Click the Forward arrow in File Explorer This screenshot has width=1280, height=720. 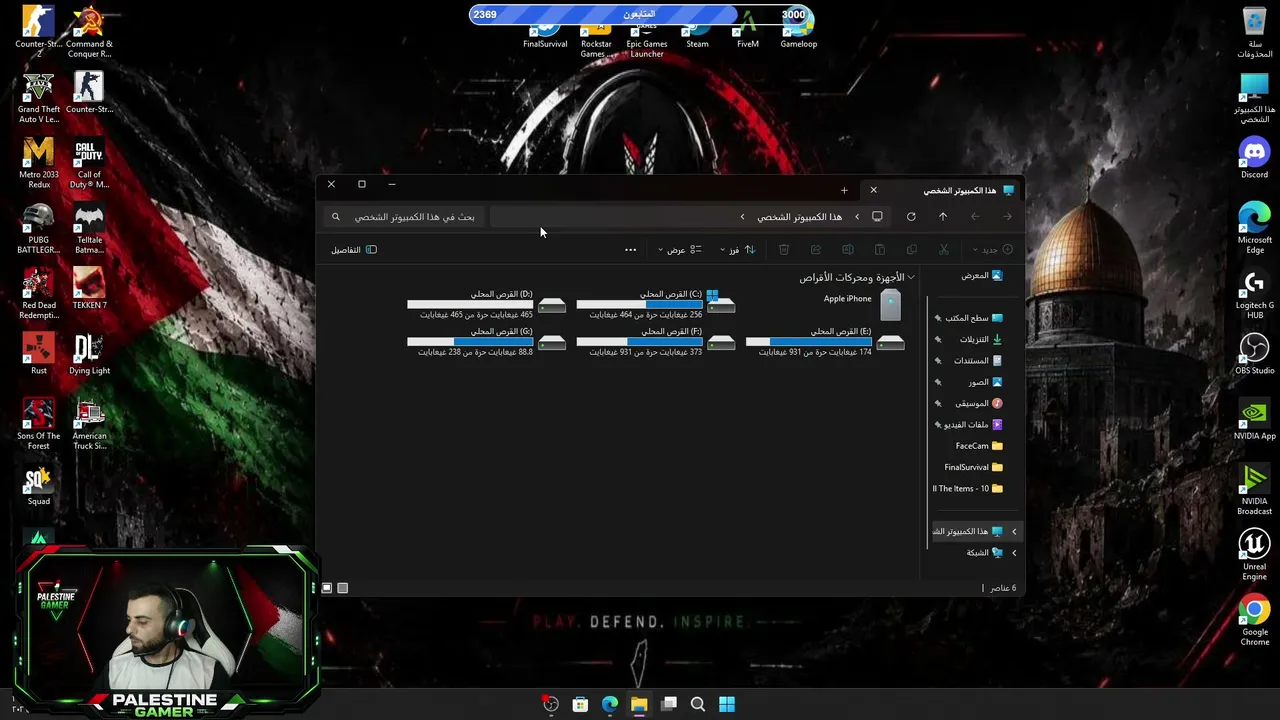[975, 217]
